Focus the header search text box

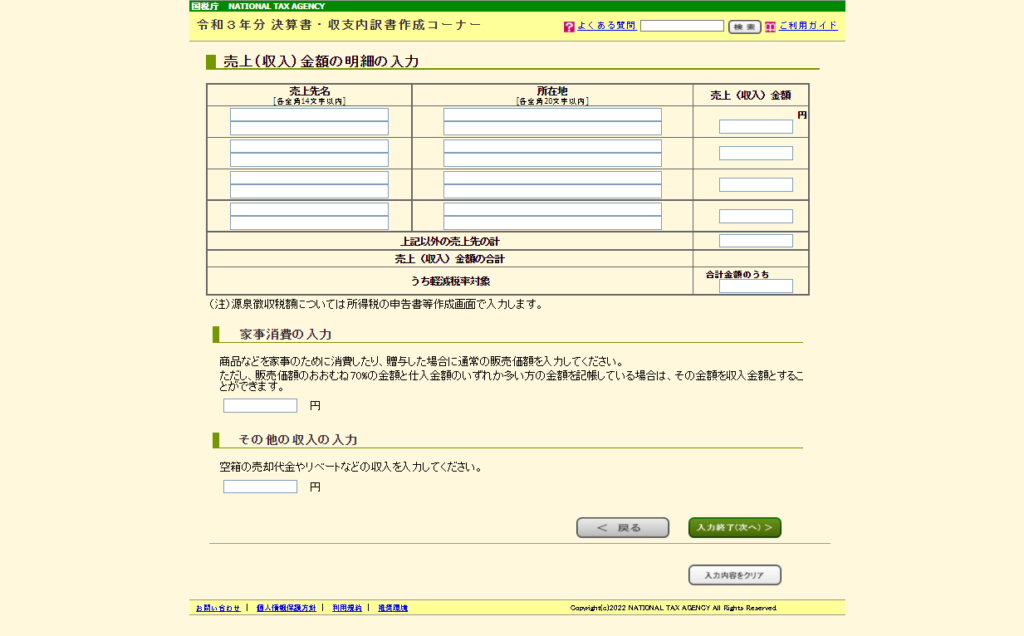point(682,26)
